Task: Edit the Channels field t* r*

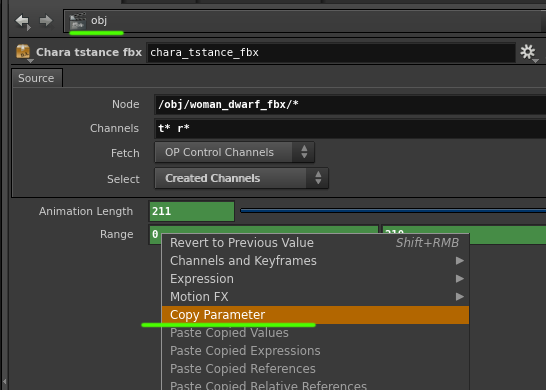Action: pyautogui.click(x=350, y=128)
